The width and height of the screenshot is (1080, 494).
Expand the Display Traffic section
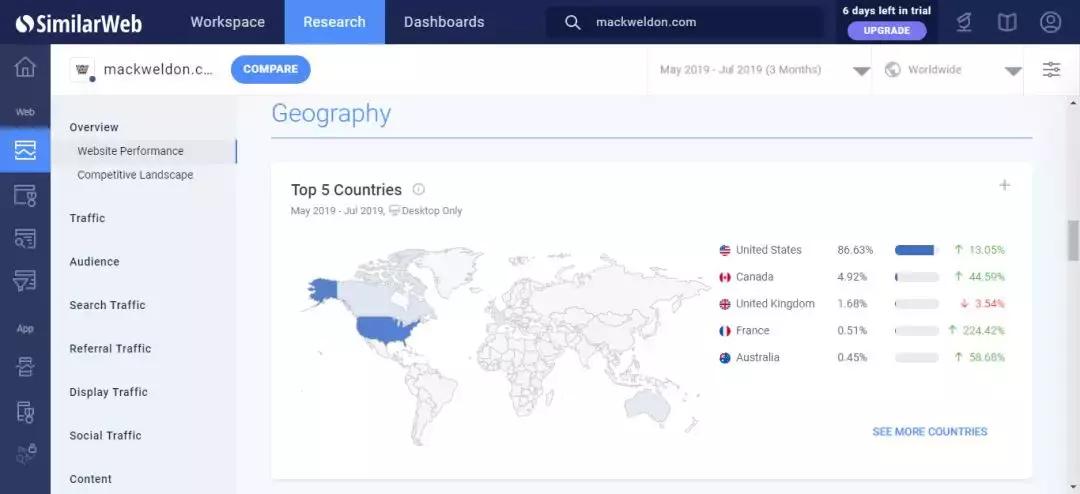click(x=109, y=391)
